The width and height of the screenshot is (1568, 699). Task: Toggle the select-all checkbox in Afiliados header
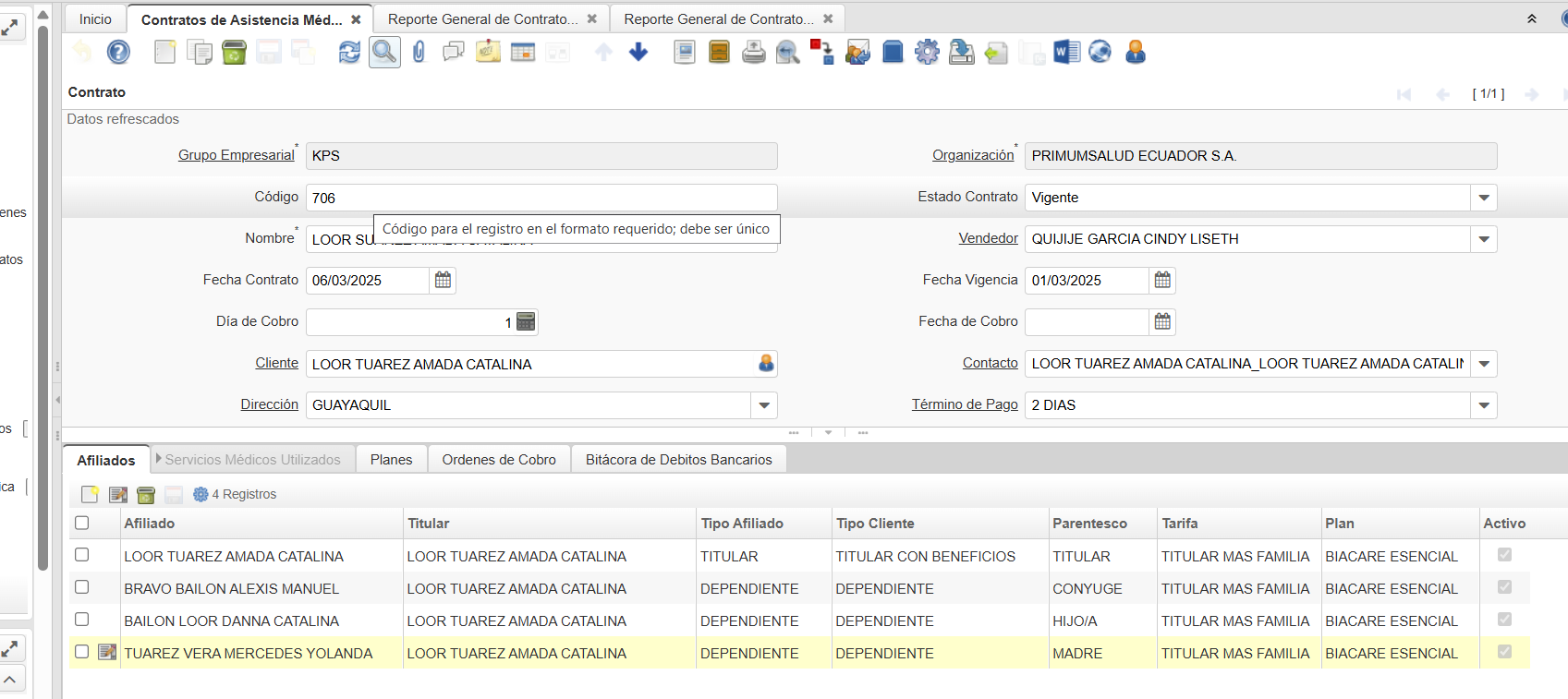[82, 523]
